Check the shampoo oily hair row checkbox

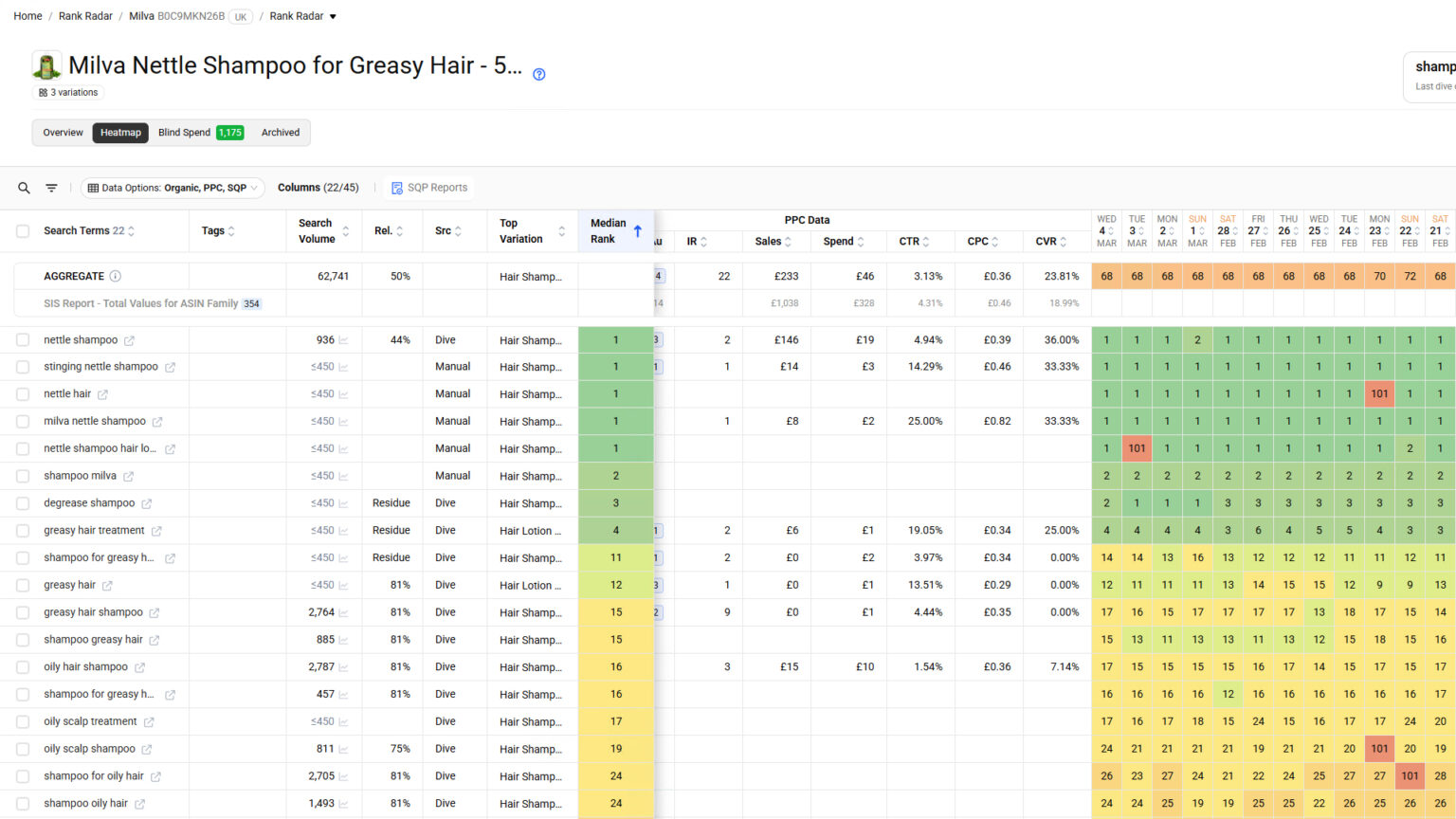tap(23, 804)
